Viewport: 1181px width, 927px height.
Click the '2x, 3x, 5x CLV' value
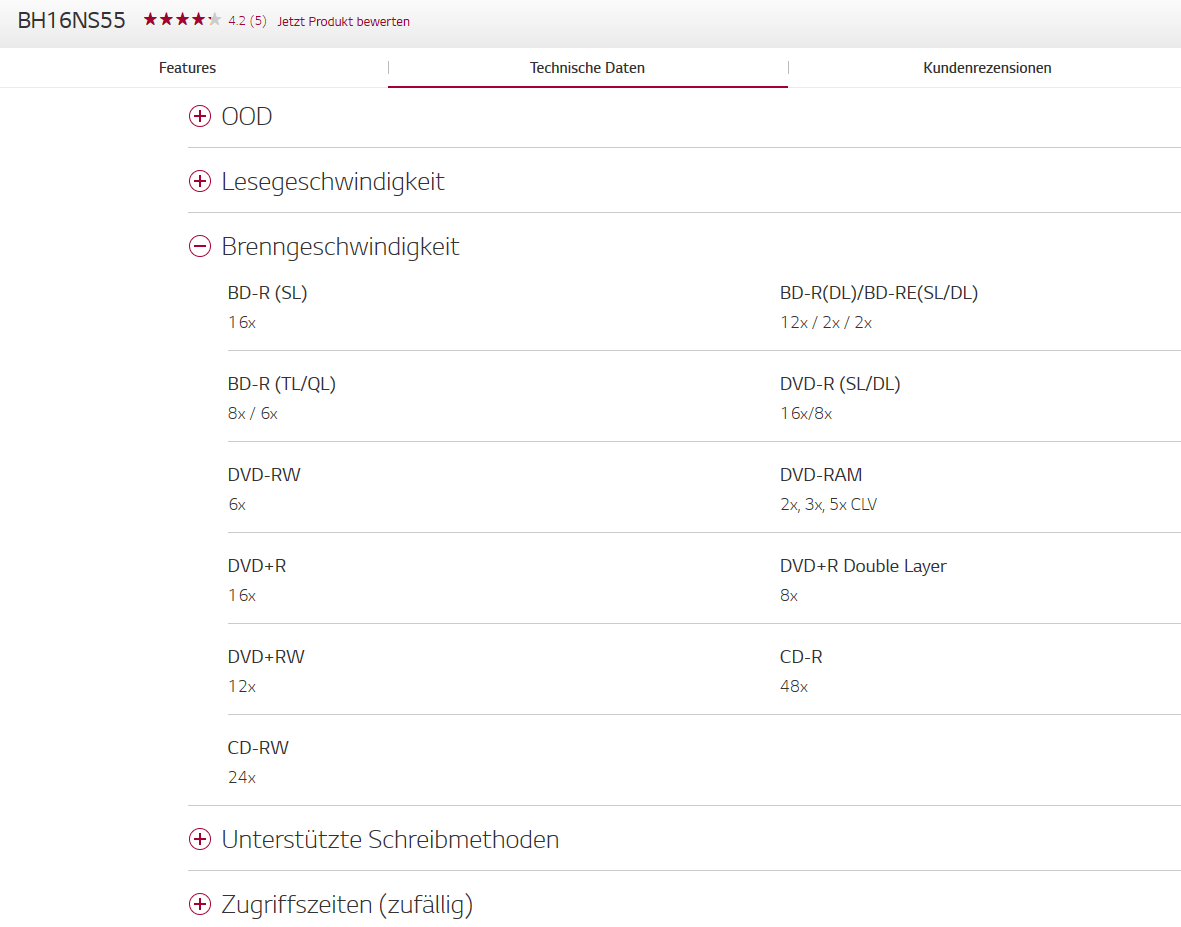829,505
